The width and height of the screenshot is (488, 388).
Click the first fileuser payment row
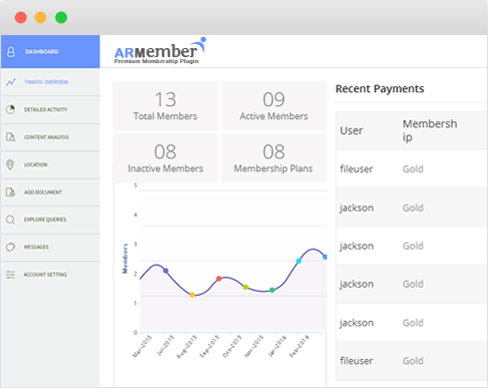(411, 169)
